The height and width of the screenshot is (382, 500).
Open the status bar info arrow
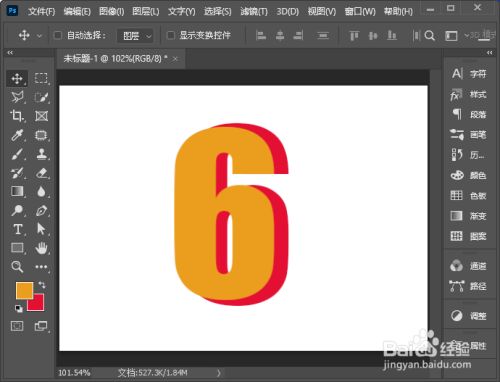(x=219, y=373)
